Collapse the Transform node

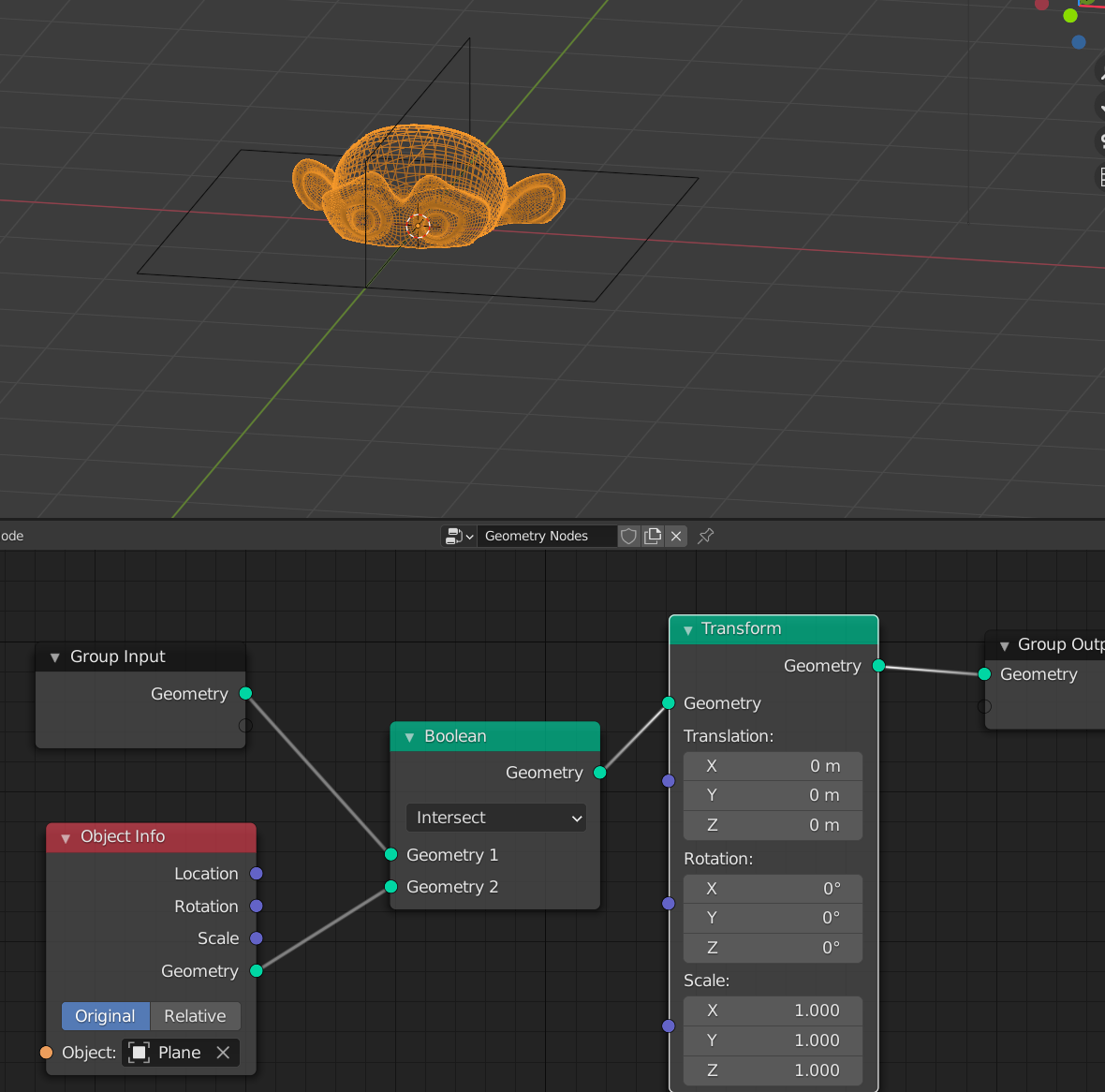click(687, 629)
